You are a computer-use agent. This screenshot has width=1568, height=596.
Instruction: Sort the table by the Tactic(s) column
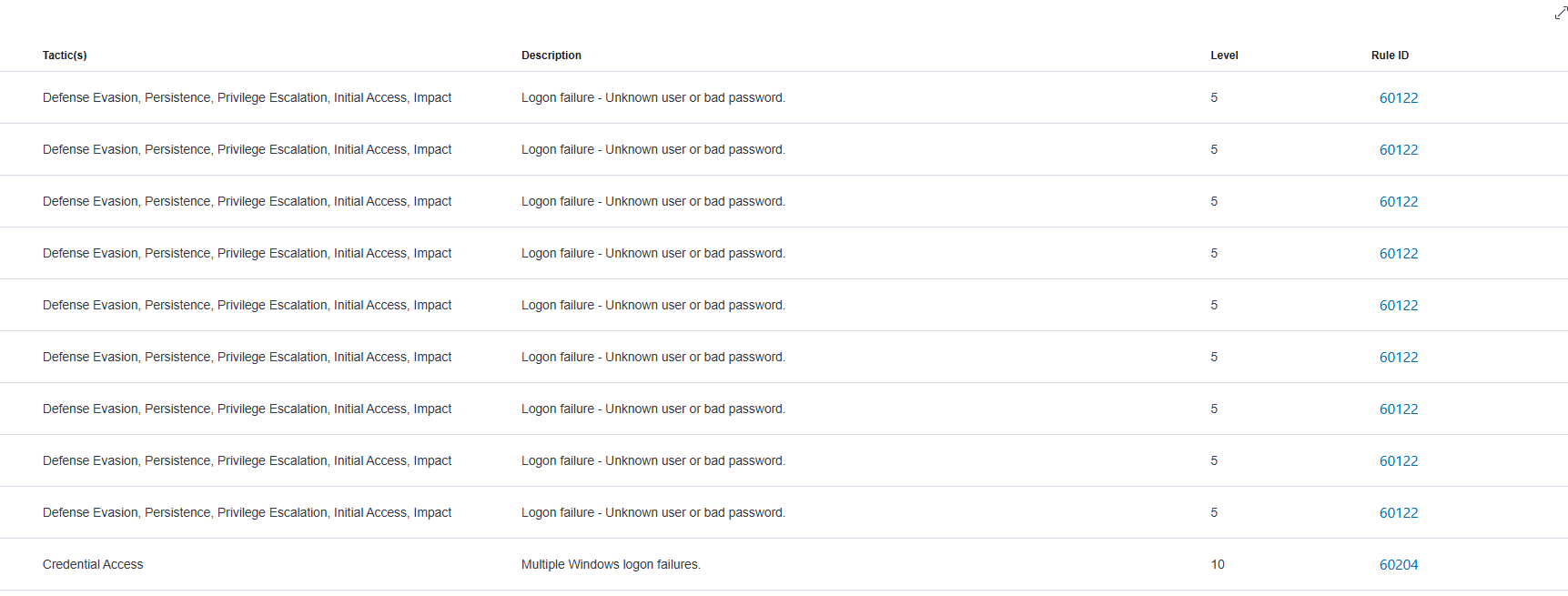pos(65,55)
